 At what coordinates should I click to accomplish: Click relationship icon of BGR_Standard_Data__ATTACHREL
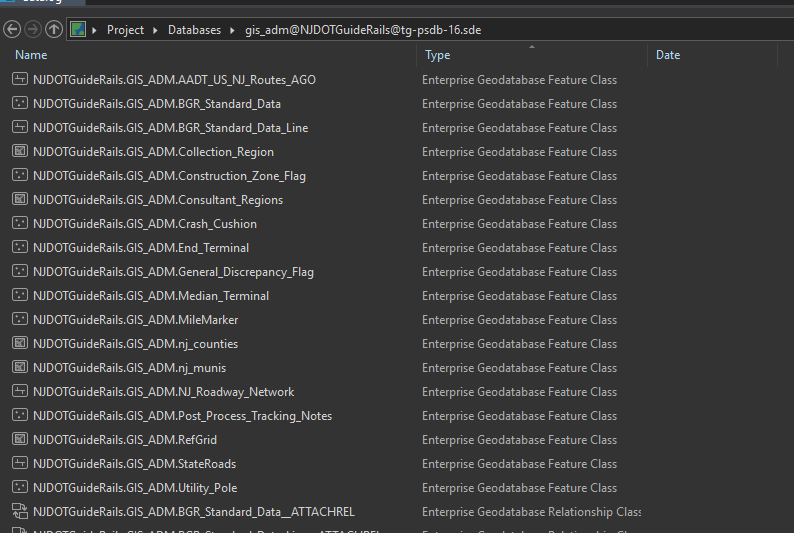[20, 511]
